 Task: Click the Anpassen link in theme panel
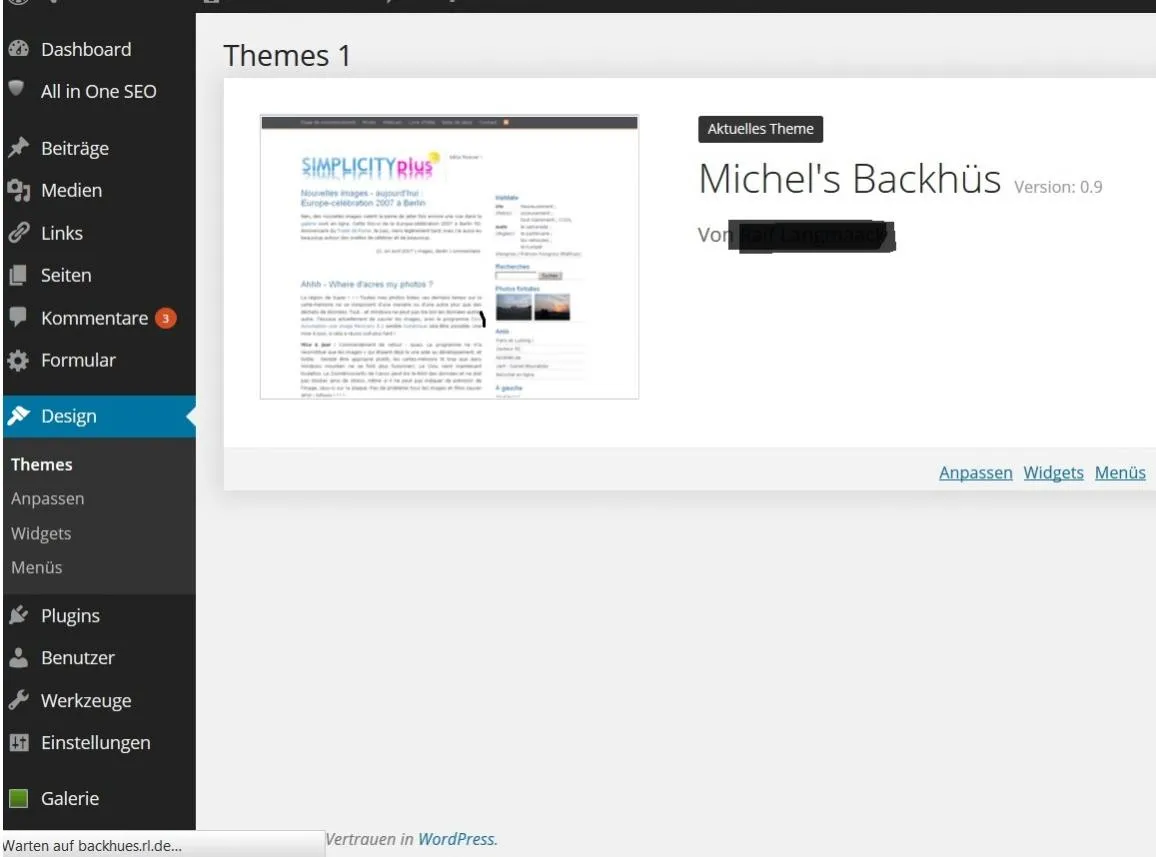click(975, 473)
